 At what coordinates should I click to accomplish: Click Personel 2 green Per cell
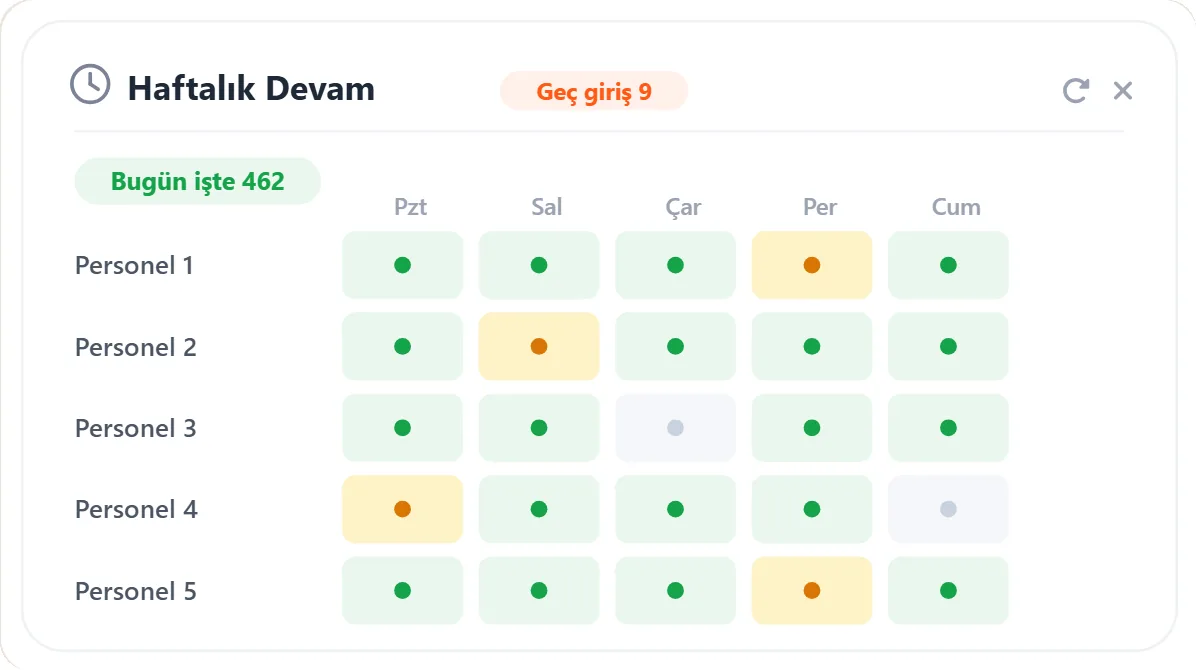pyautogui.click(x=812, y=346)
